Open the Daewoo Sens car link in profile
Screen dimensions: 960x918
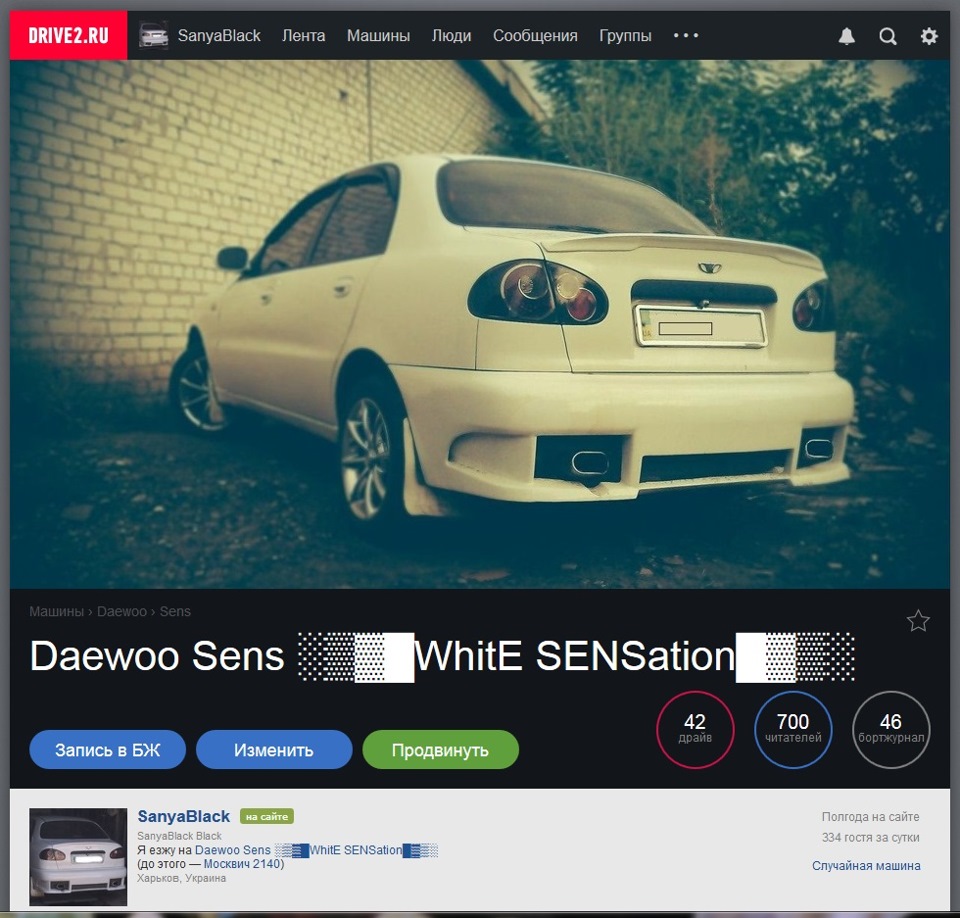pyautogui.click(x=316, y=850)
